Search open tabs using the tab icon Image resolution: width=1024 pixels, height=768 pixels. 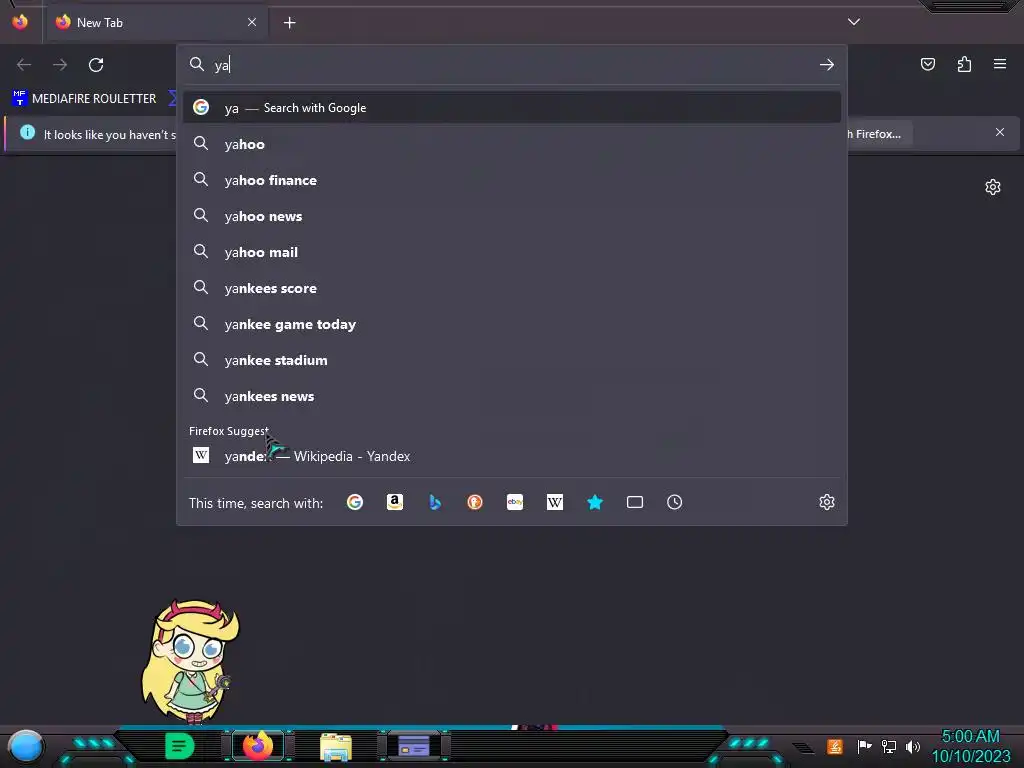coord(635,502)
